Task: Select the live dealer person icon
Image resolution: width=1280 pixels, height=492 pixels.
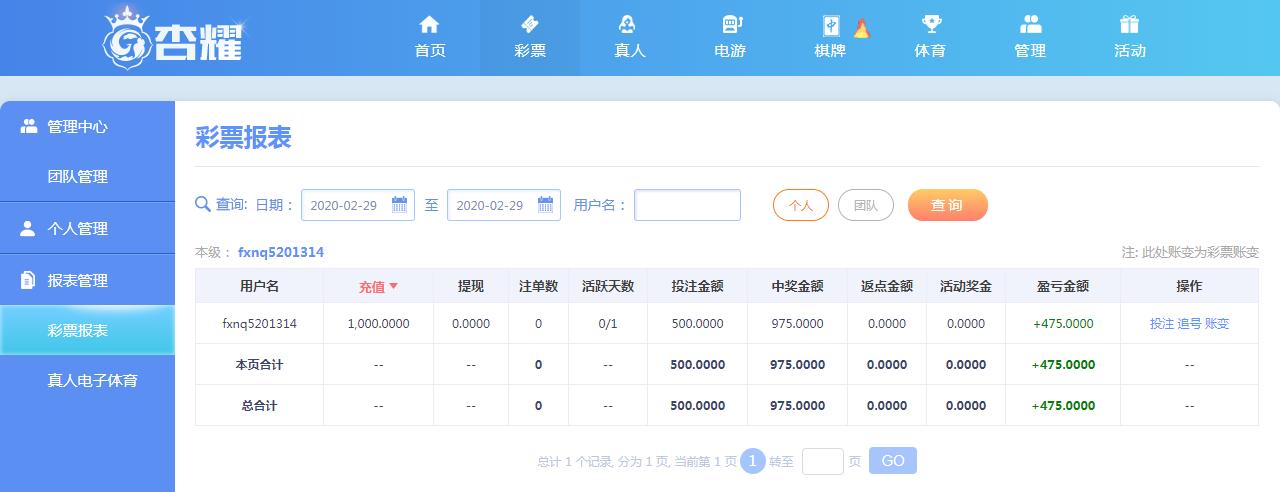Action: (629, 24)
